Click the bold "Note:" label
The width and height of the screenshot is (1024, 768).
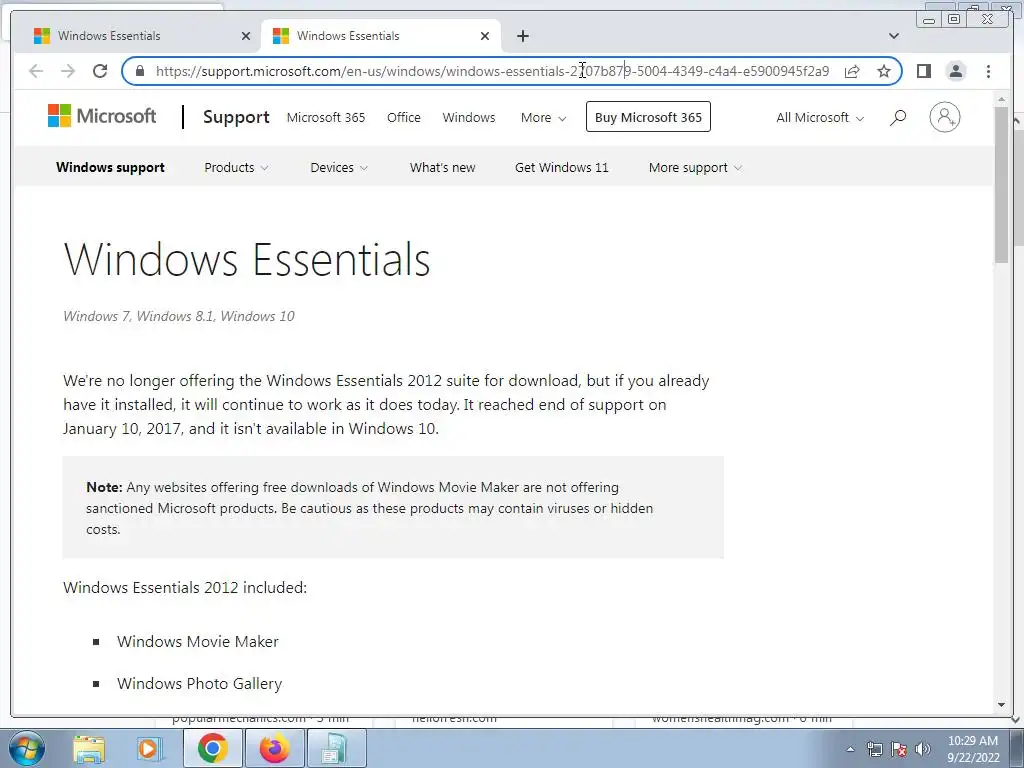tap(104, 487)
